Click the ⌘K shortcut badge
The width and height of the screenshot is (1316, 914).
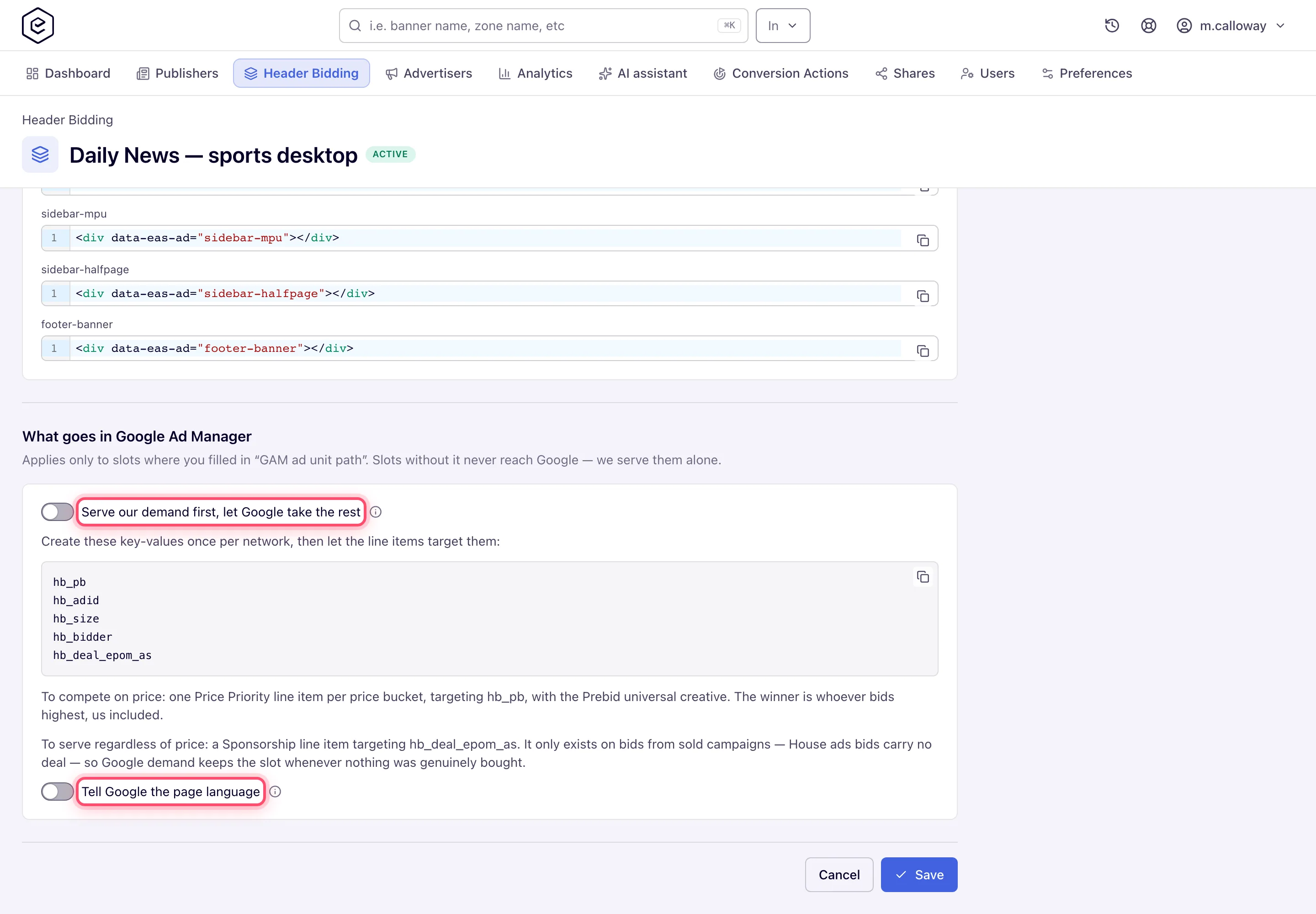[729, 25]
